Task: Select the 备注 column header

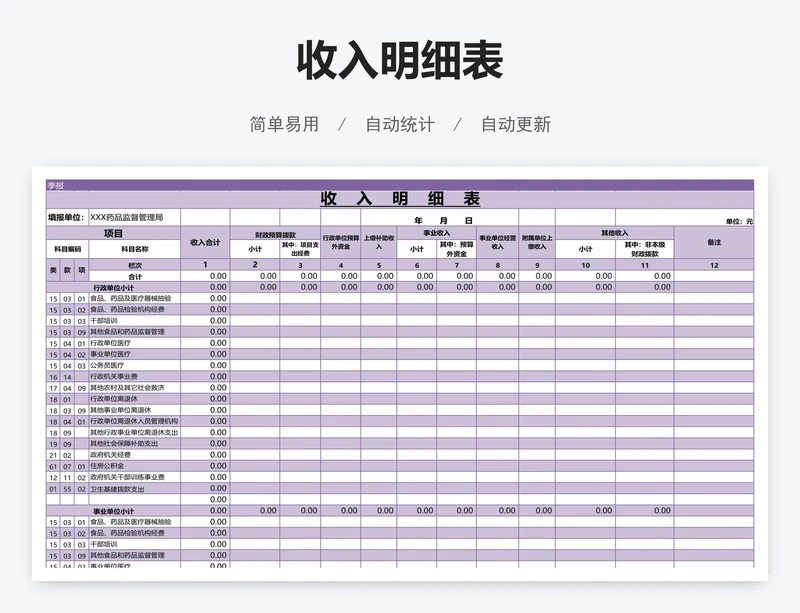Action: coord(713,243)
